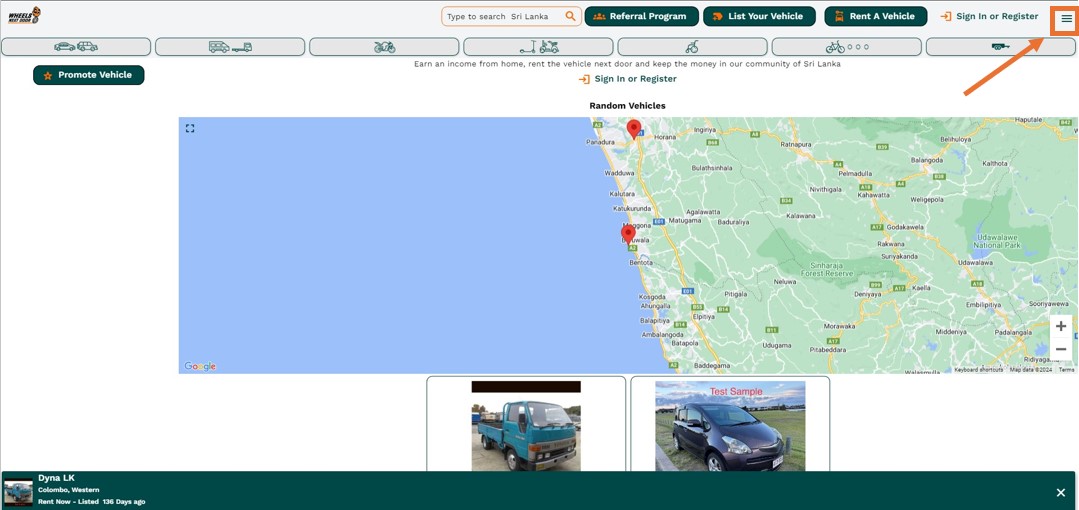Screen dimensions: 1079x510
Task: Open the hamburger menu
Action: point(1066,18)
